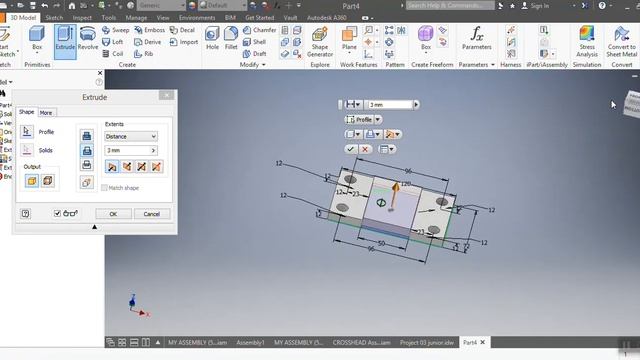Open the Parameters fx tool
Screen dimensions: 640x360
tap(476, 38)
